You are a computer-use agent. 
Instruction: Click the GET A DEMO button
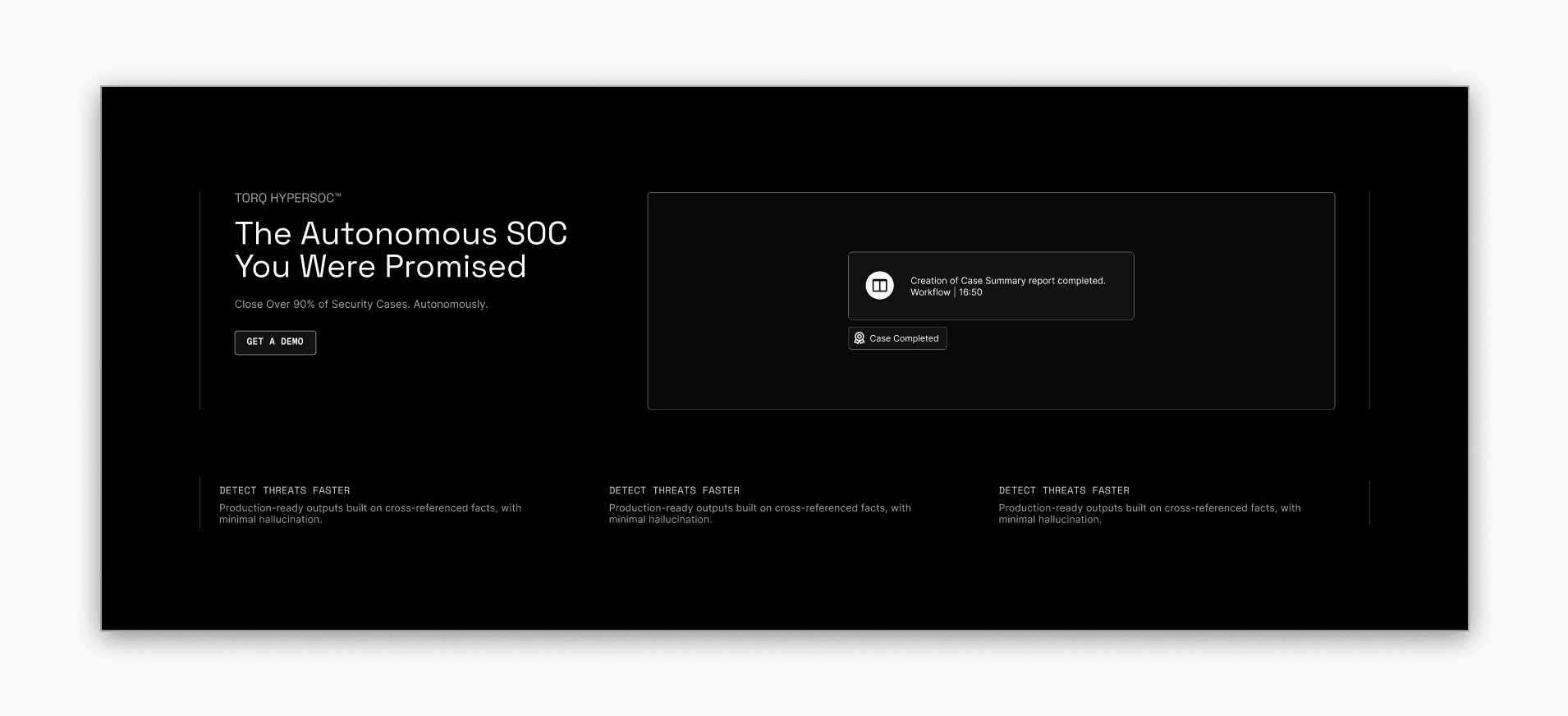click(275, 342)
